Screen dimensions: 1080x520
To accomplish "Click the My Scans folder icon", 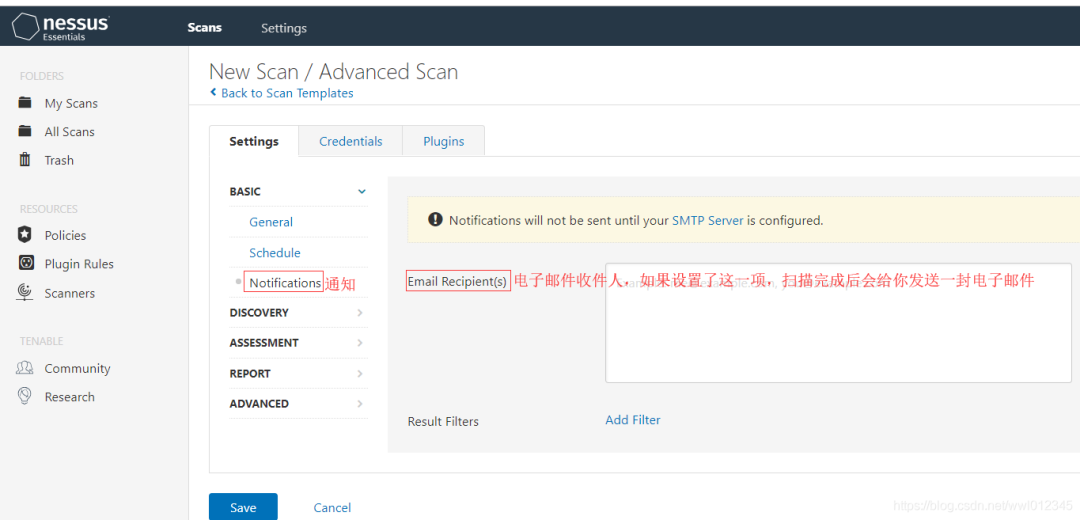I will [x=25, y=103].
